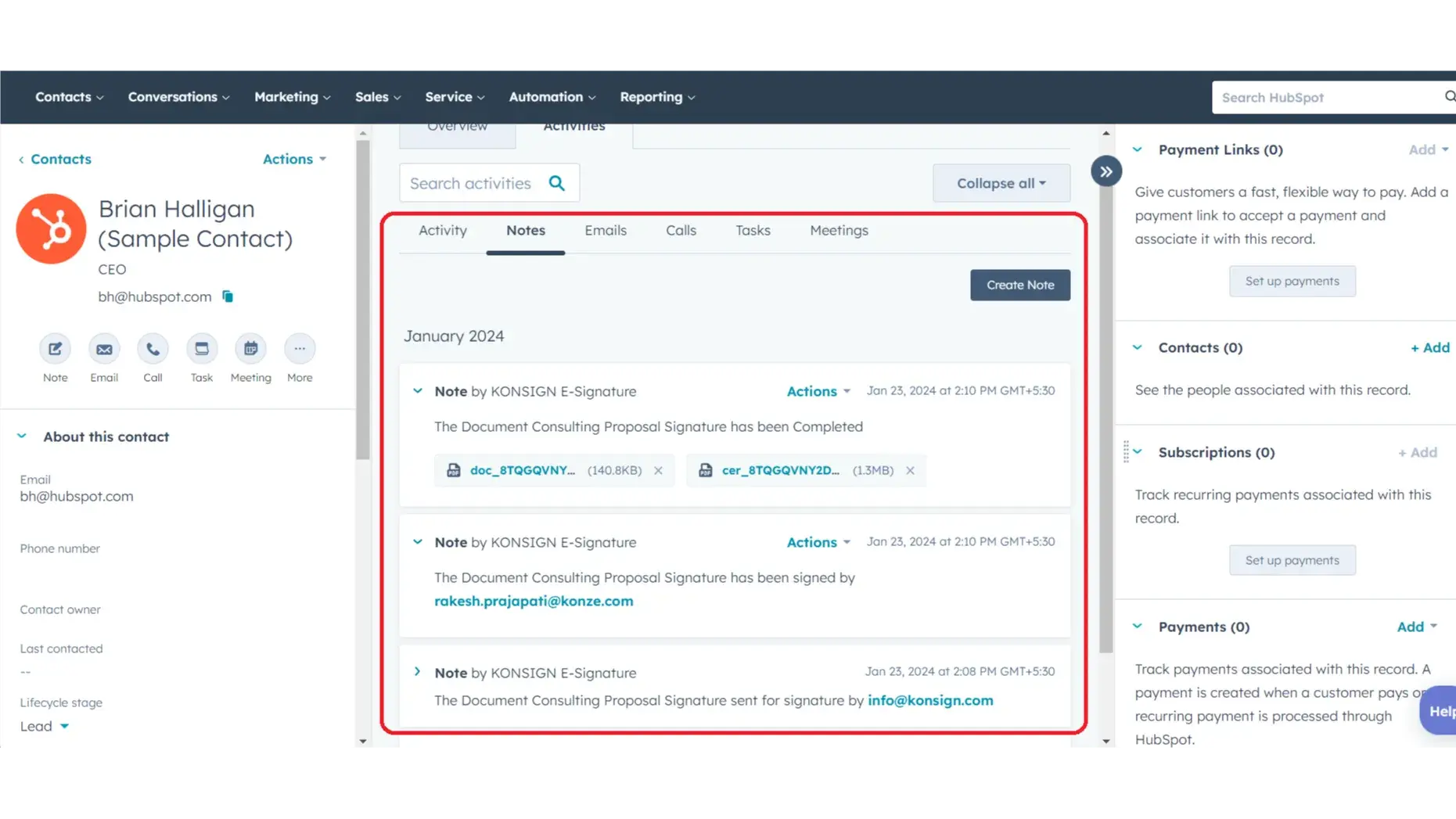Click Set up payments under Subscriptions
1456x819 pixels.
tap(1292, 560)
